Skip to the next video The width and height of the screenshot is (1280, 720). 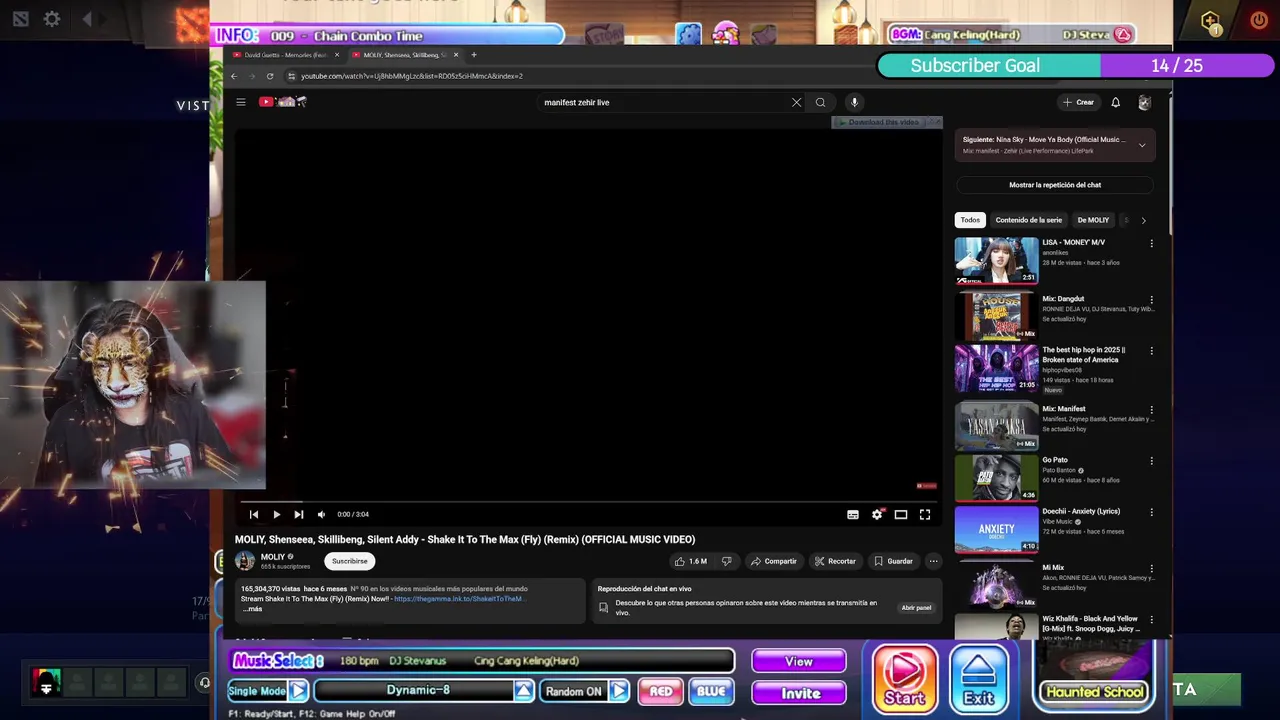point(298,514)
